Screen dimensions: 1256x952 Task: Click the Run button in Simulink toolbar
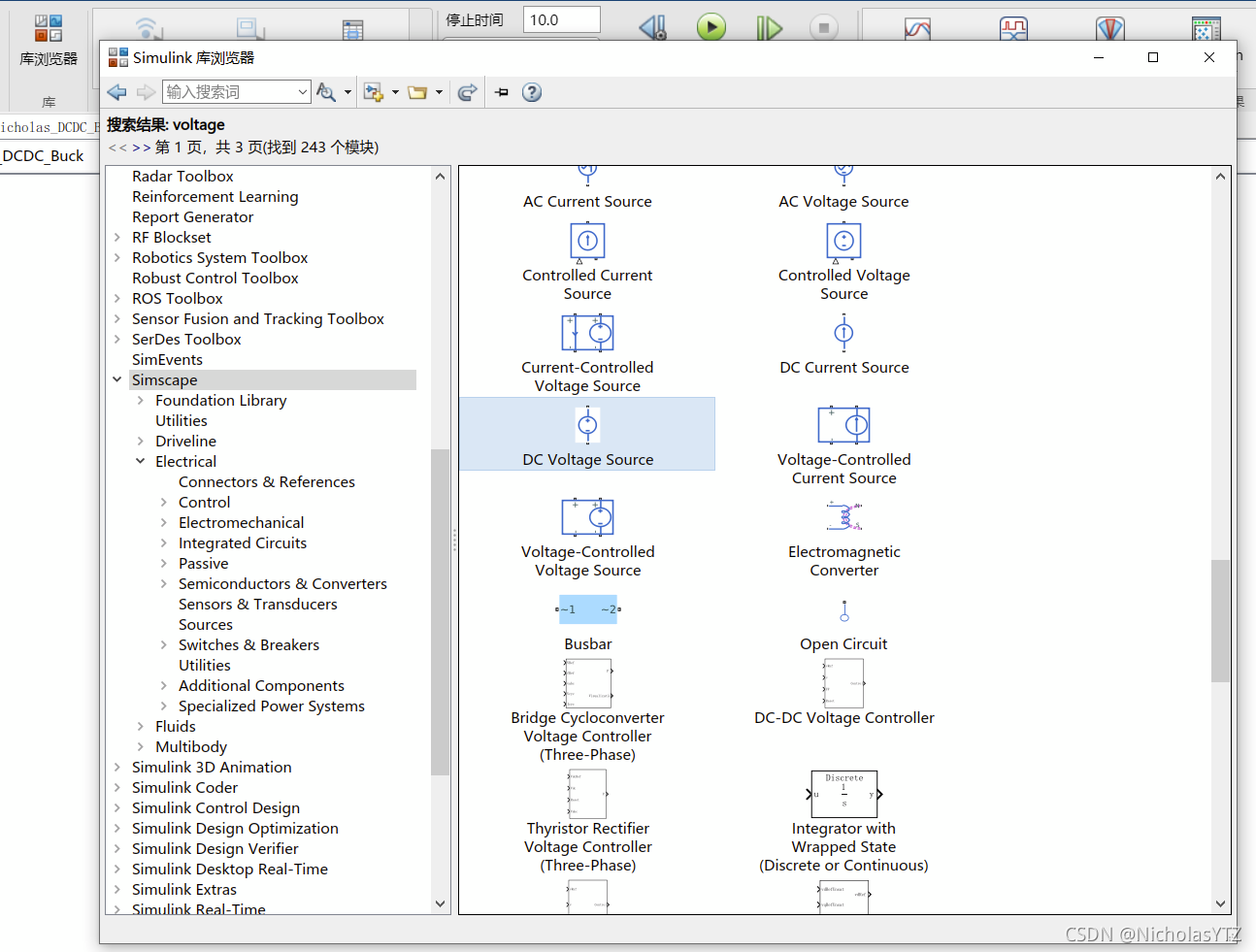coord(711,27)
